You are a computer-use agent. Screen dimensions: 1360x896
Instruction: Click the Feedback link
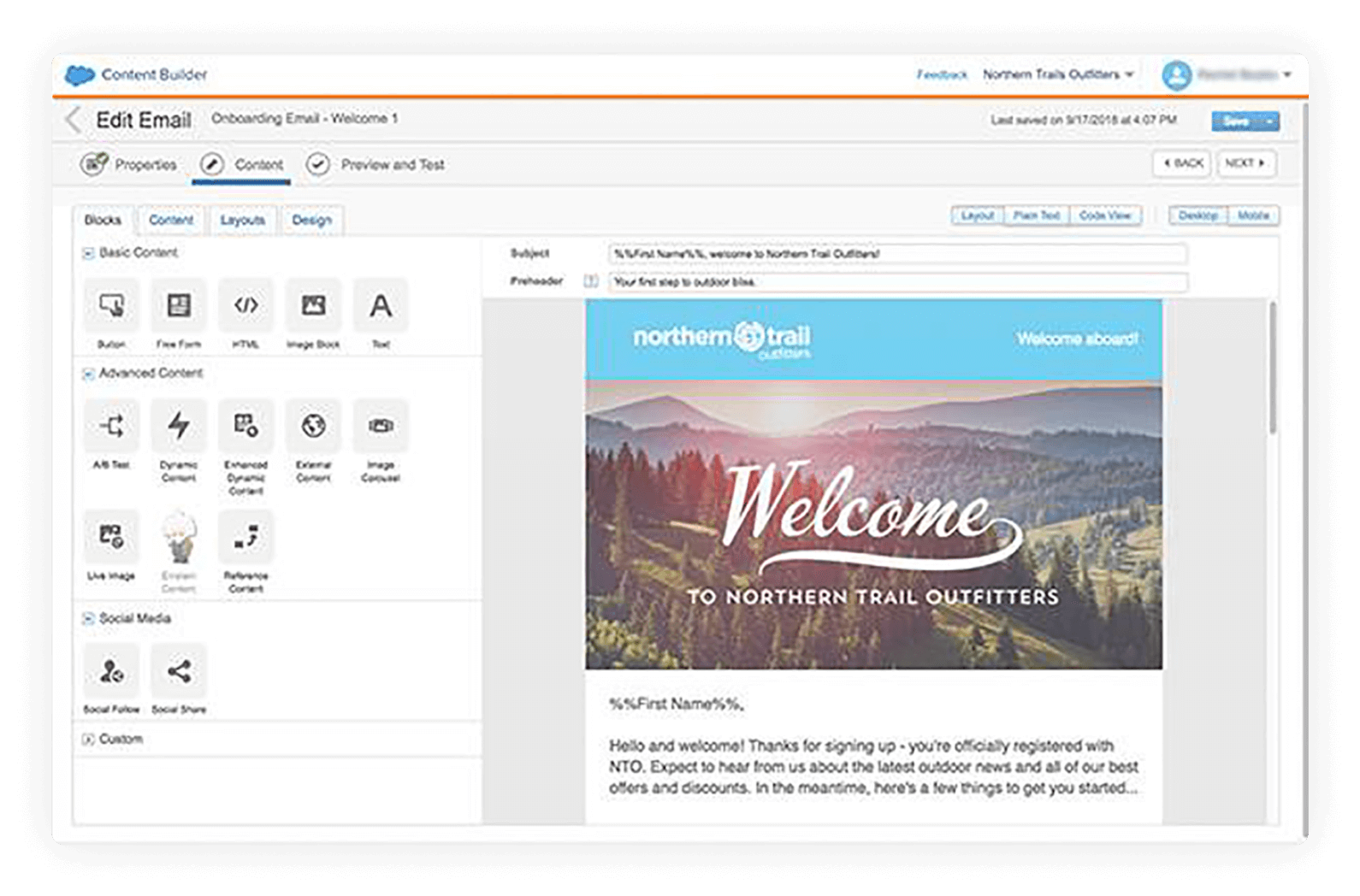(x=942, y=75)
